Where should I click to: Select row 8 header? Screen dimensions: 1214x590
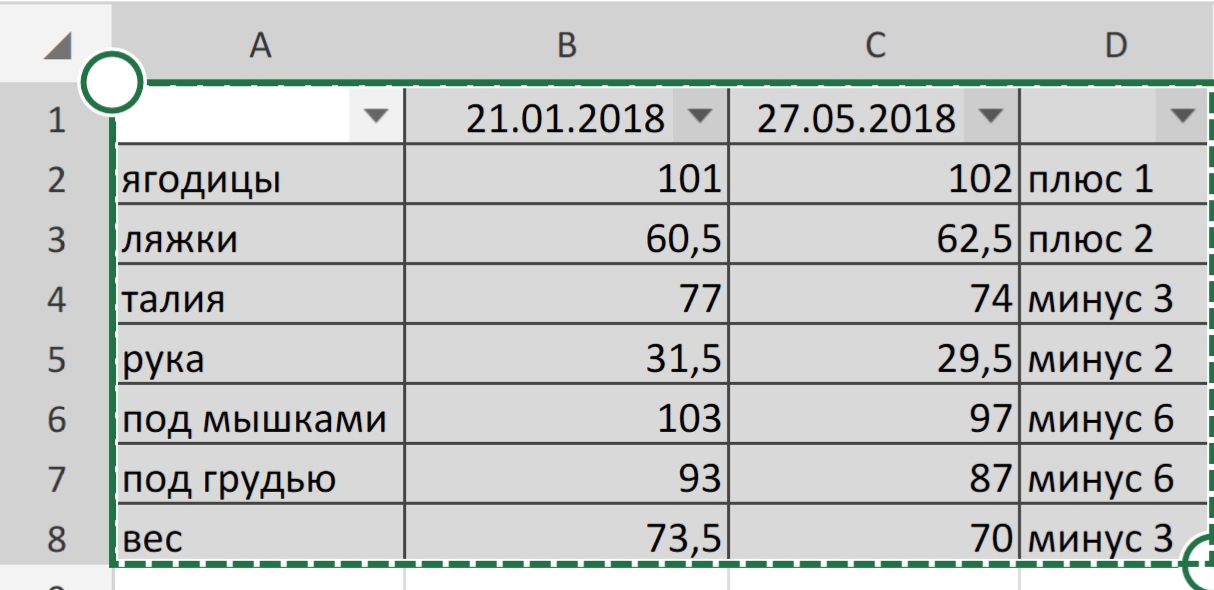click(55, 540)
